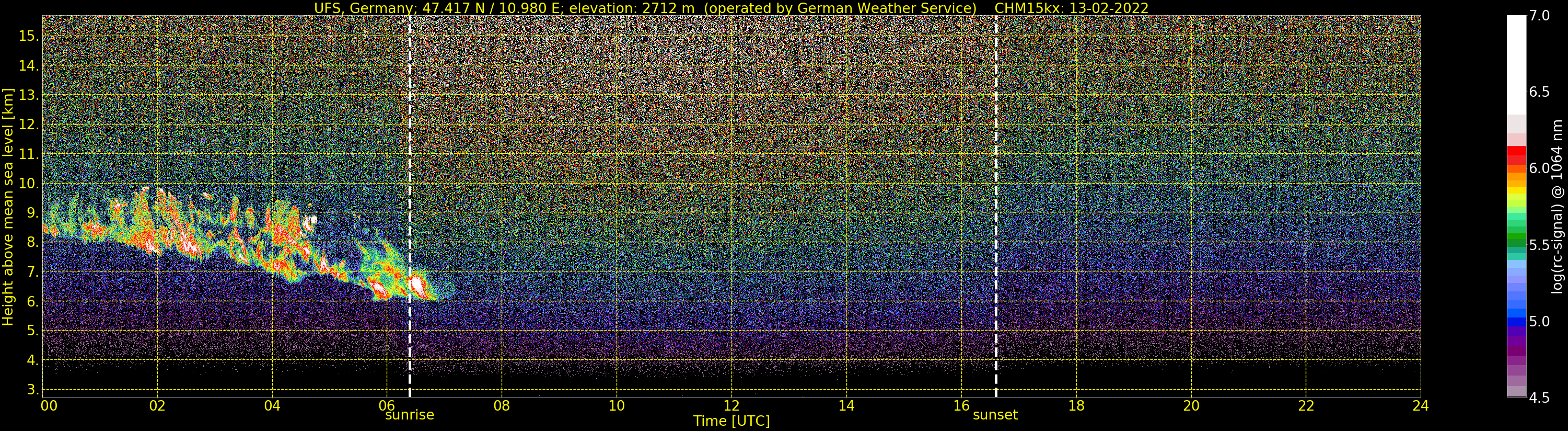Click the 5.5 colorbar tick label
Viewport: 1568px width, 431px height.
pyautogui.click(x=1539, y=245)
